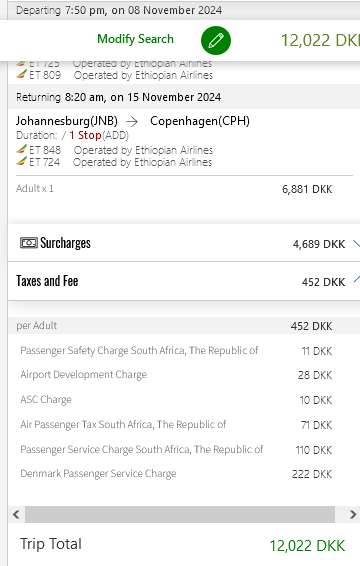The width and height of the screenshot is (360, 566).
Task: Click the Trip Total amount 12,022 DKK
Action: tap(308, 545)
